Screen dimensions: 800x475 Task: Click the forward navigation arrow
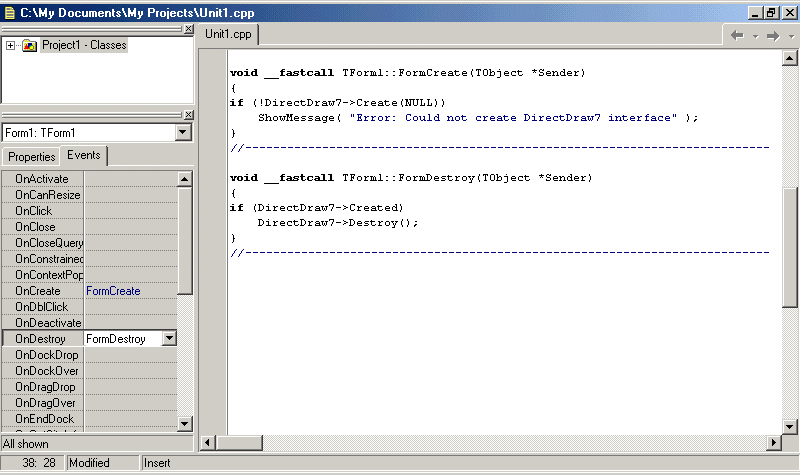(772, 35)
